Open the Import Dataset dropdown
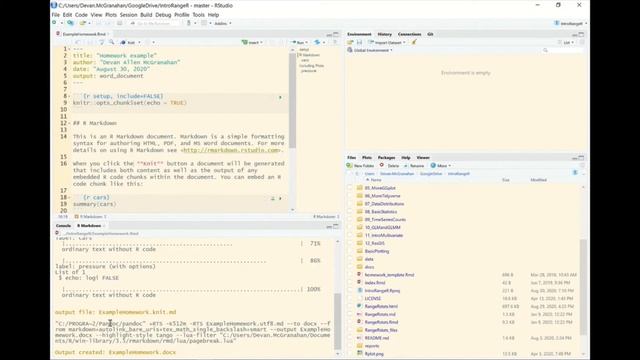This screenshot has height=360, width=640. [x=387, y=42]
